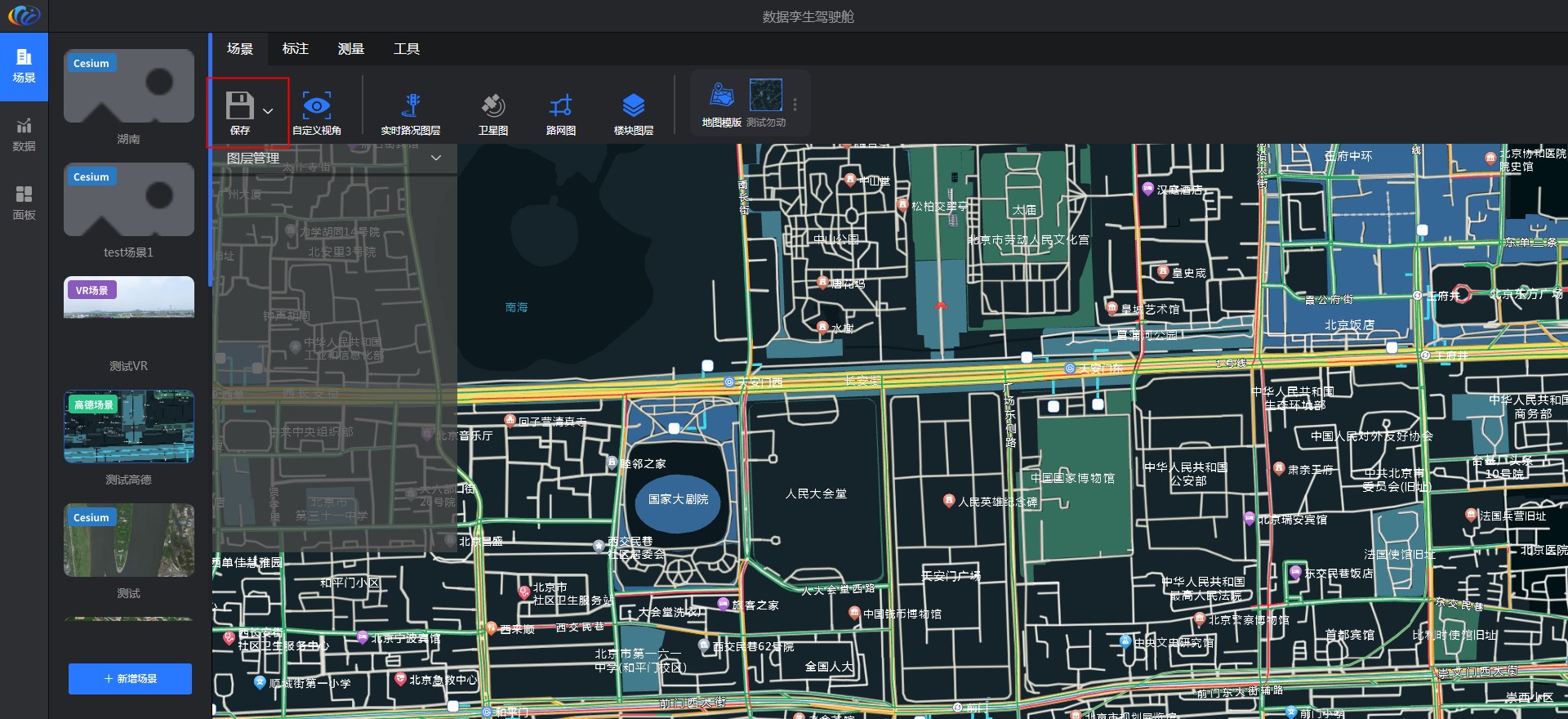Collapse the 图层管理 panel chevron

(x=436, y=158)
